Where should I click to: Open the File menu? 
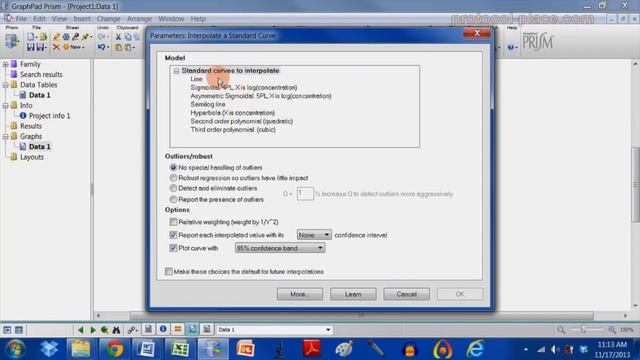coord(21,19)
